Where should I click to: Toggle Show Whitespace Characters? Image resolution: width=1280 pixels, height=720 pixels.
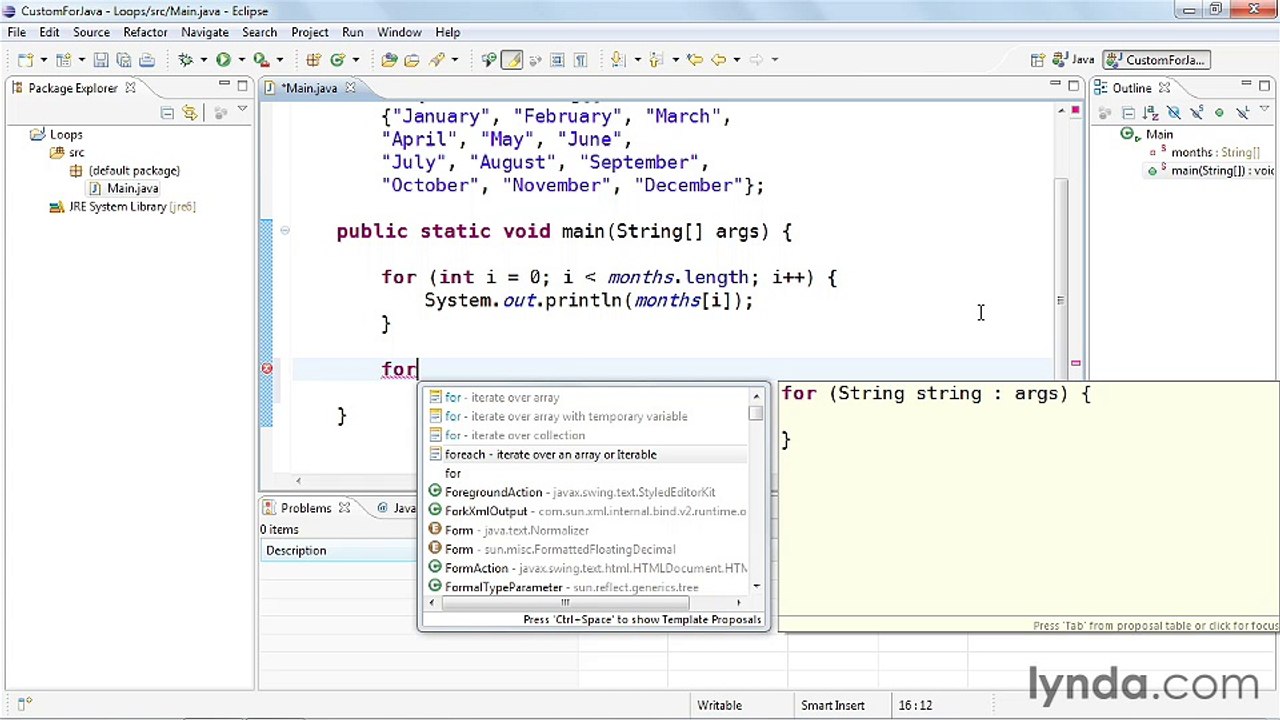pyautogui.click(x=580, y=60)
